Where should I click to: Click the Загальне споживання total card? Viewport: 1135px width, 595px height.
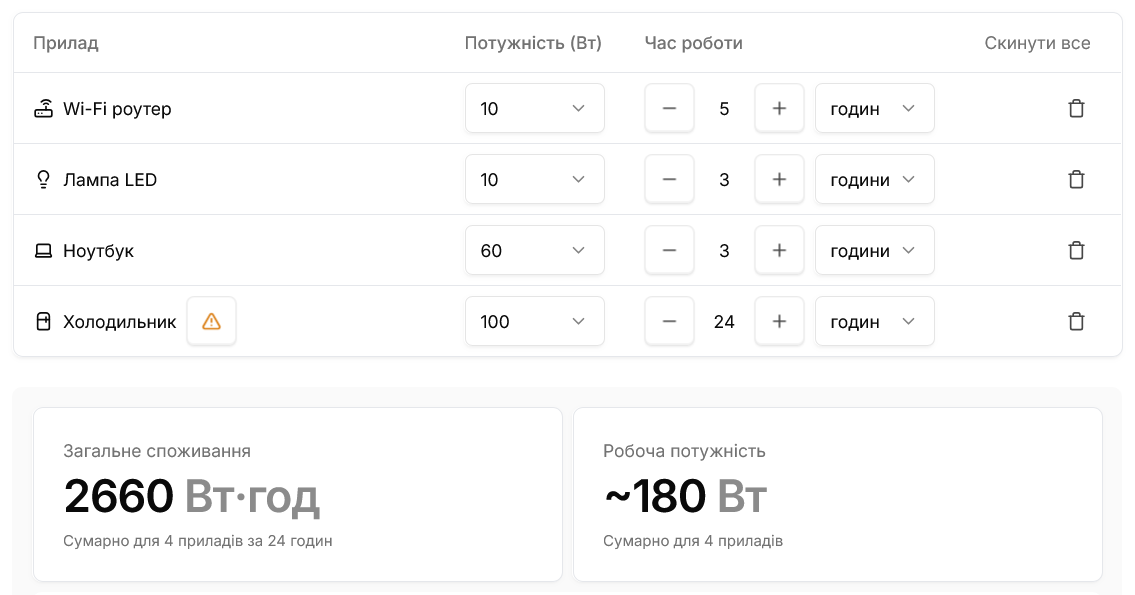pyautogui.click(x=298, y=493)
